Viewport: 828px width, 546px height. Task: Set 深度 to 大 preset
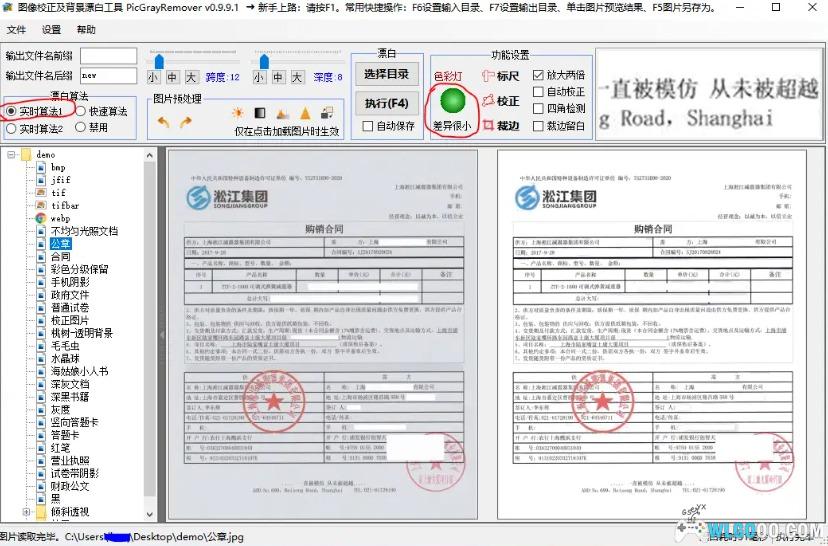point(297,78)
